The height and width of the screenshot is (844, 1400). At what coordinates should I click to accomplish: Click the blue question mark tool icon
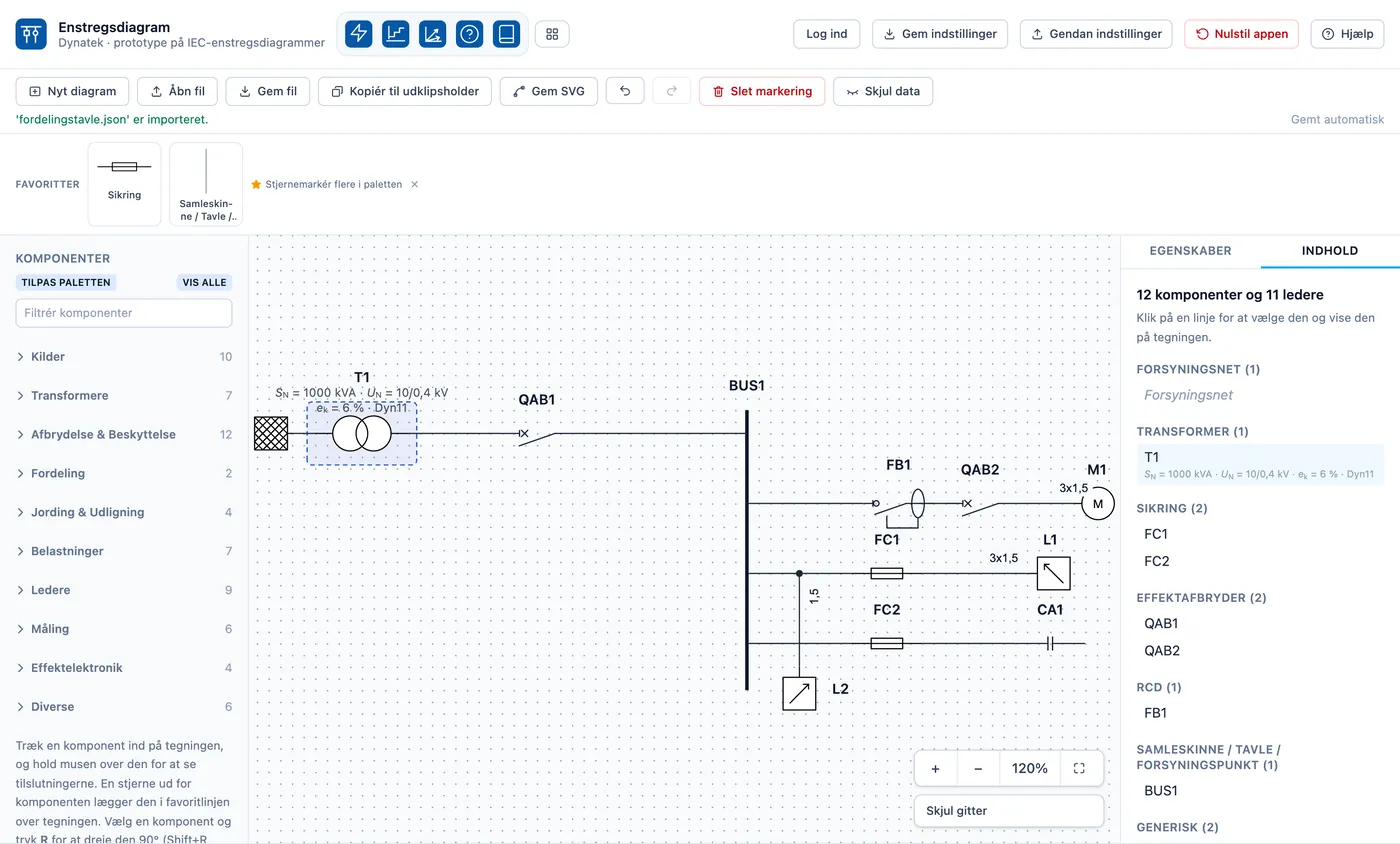470,34
